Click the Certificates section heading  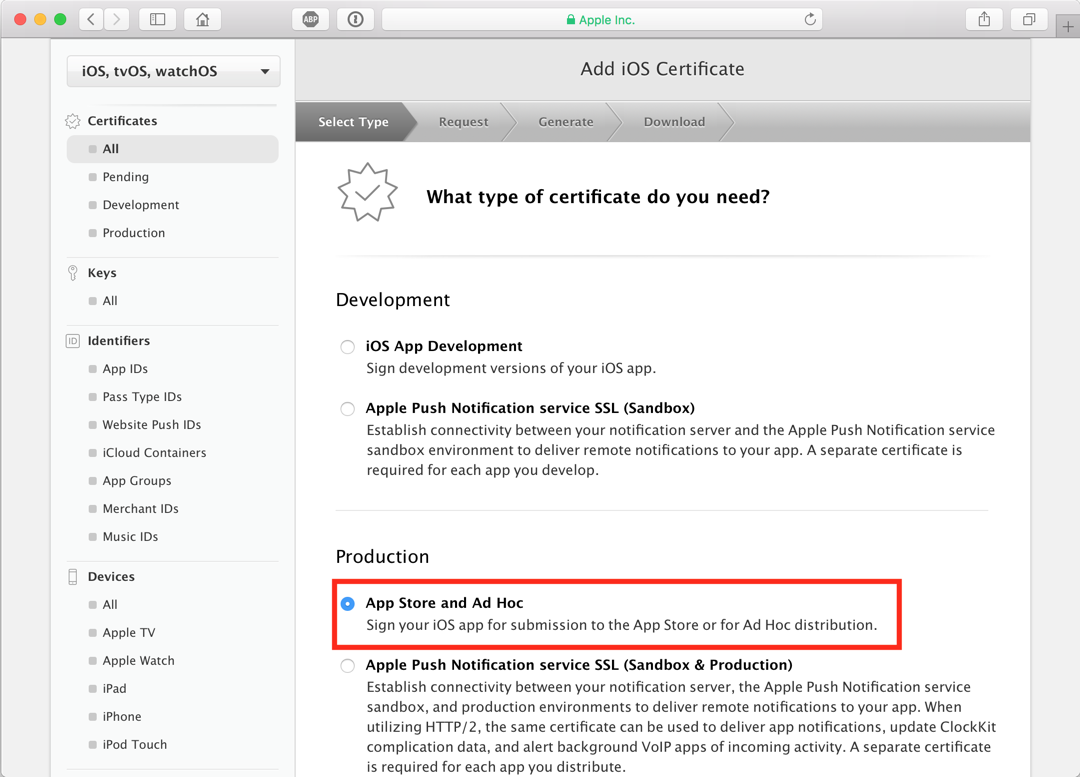point(122,121)
